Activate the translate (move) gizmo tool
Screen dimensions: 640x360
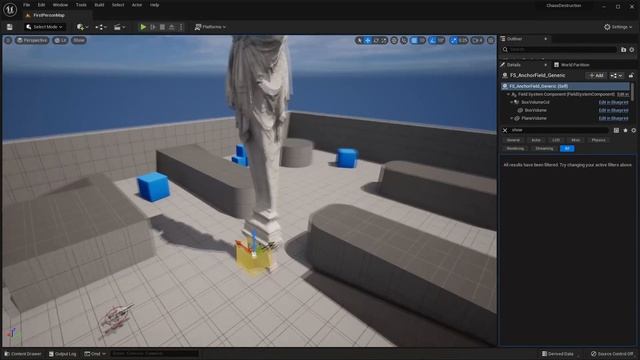367,40
